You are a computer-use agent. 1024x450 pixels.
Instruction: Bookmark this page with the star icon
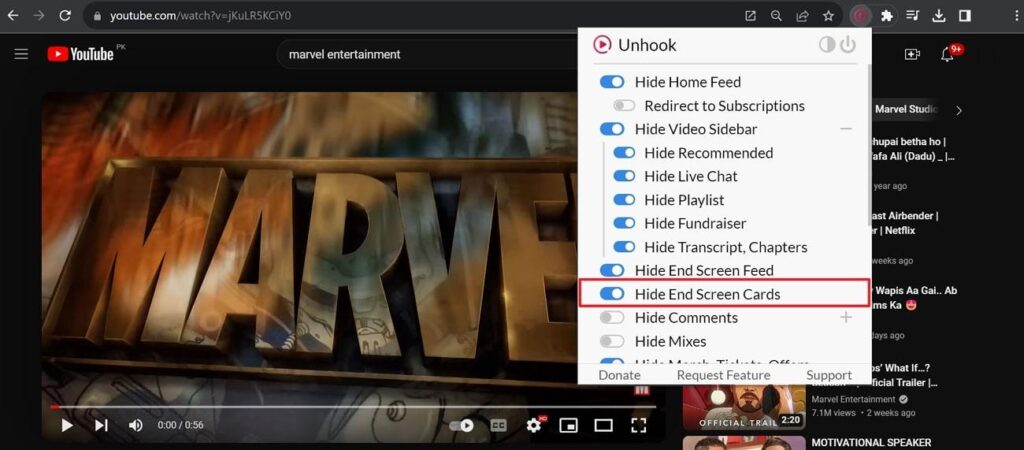pyautogui.click(x=828, y=16)
